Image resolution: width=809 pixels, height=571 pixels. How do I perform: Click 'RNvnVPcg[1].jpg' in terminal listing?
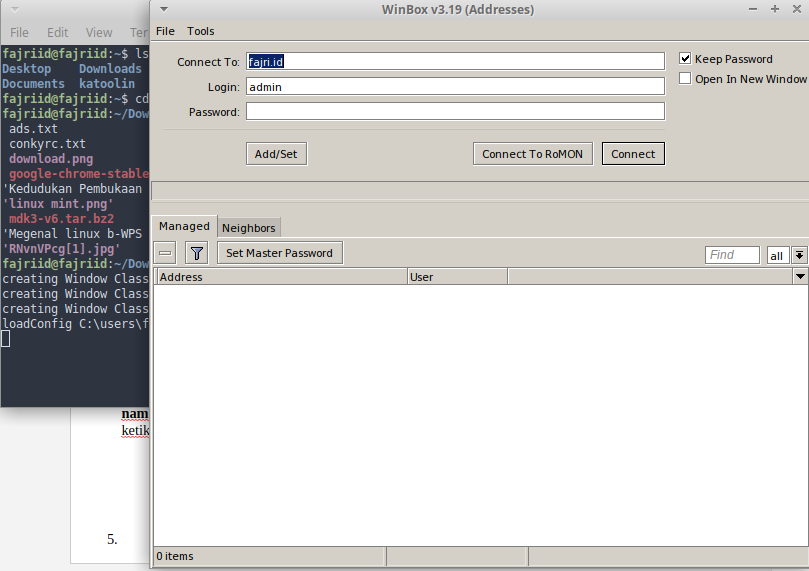tap(61, 249)
